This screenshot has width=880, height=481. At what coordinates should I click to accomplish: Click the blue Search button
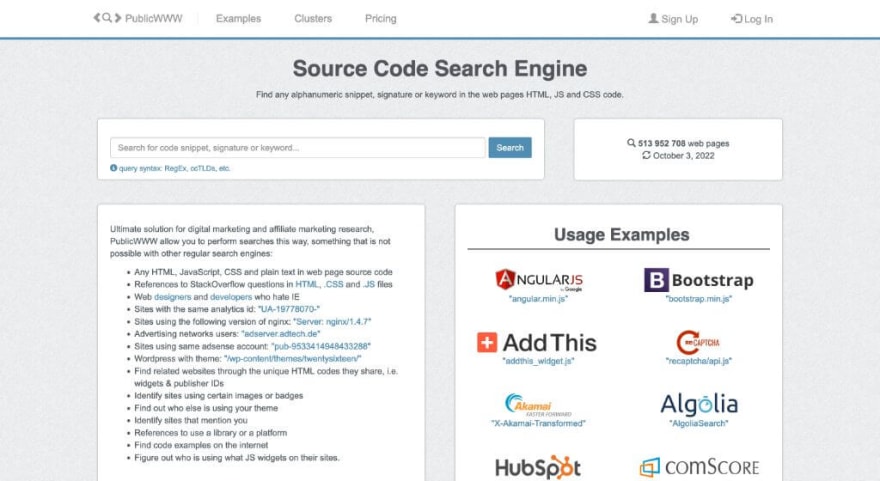[x=510, y=148]
